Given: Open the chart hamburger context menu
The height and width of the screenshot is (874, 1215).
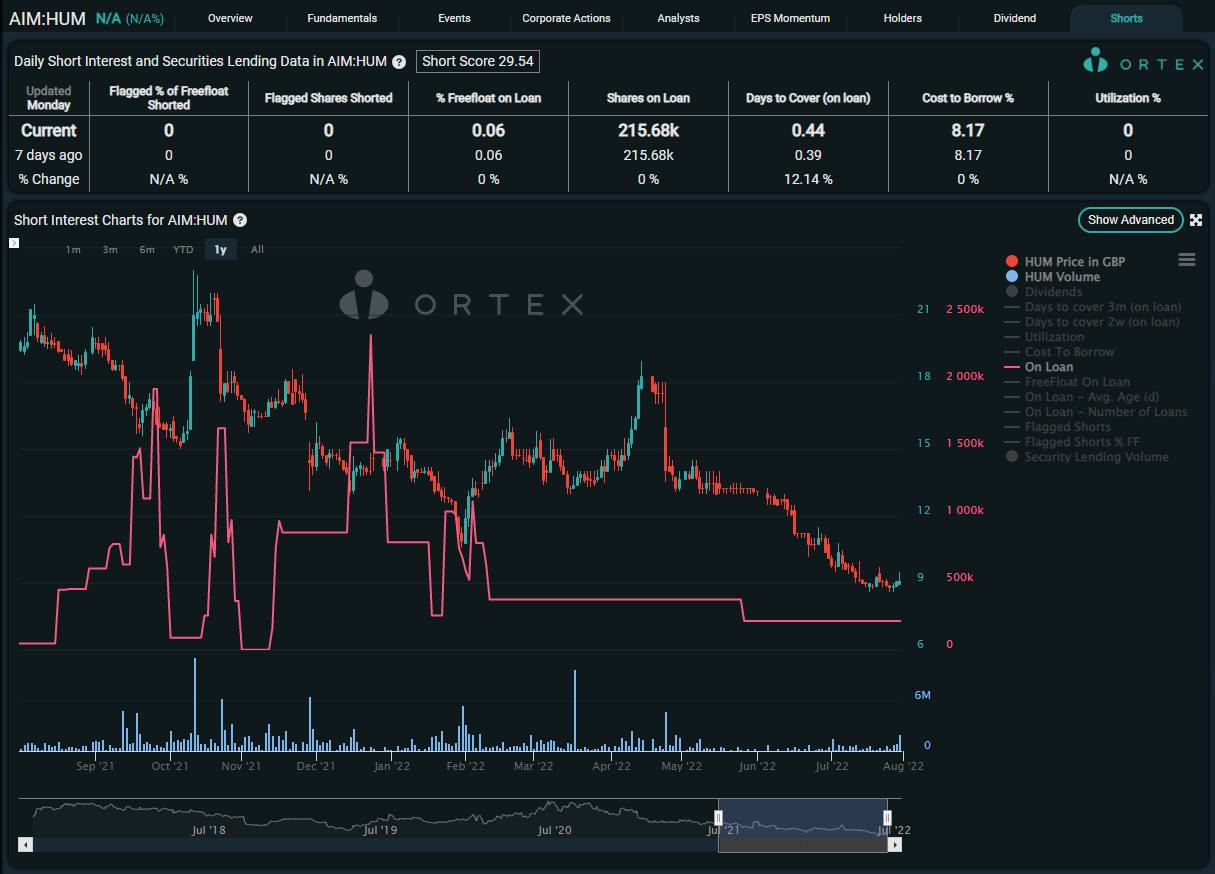Looking at the screenshot, I should point(1187,260).
